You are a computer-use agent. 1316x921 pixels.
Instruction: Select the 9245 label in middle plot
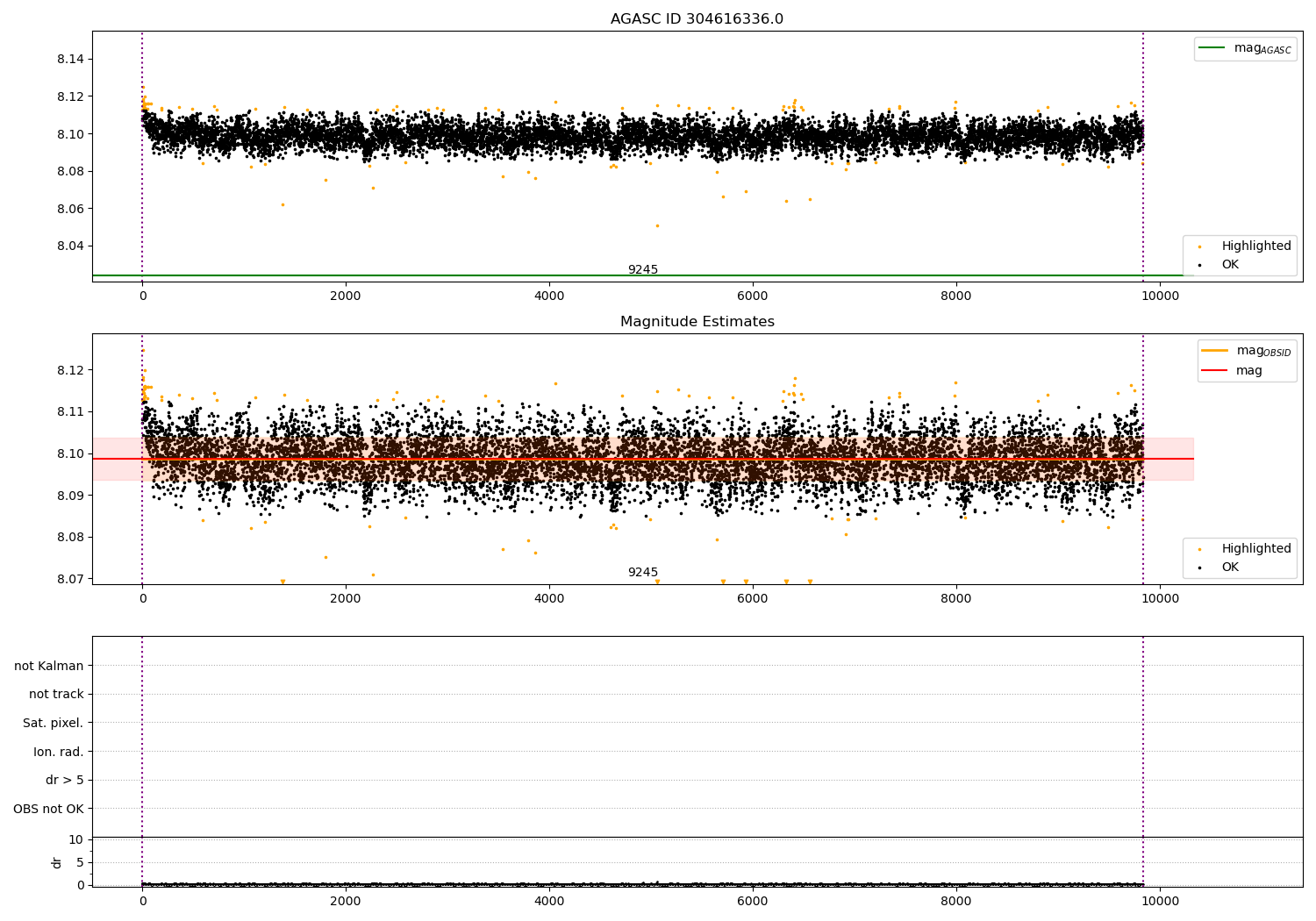(642, 573)
